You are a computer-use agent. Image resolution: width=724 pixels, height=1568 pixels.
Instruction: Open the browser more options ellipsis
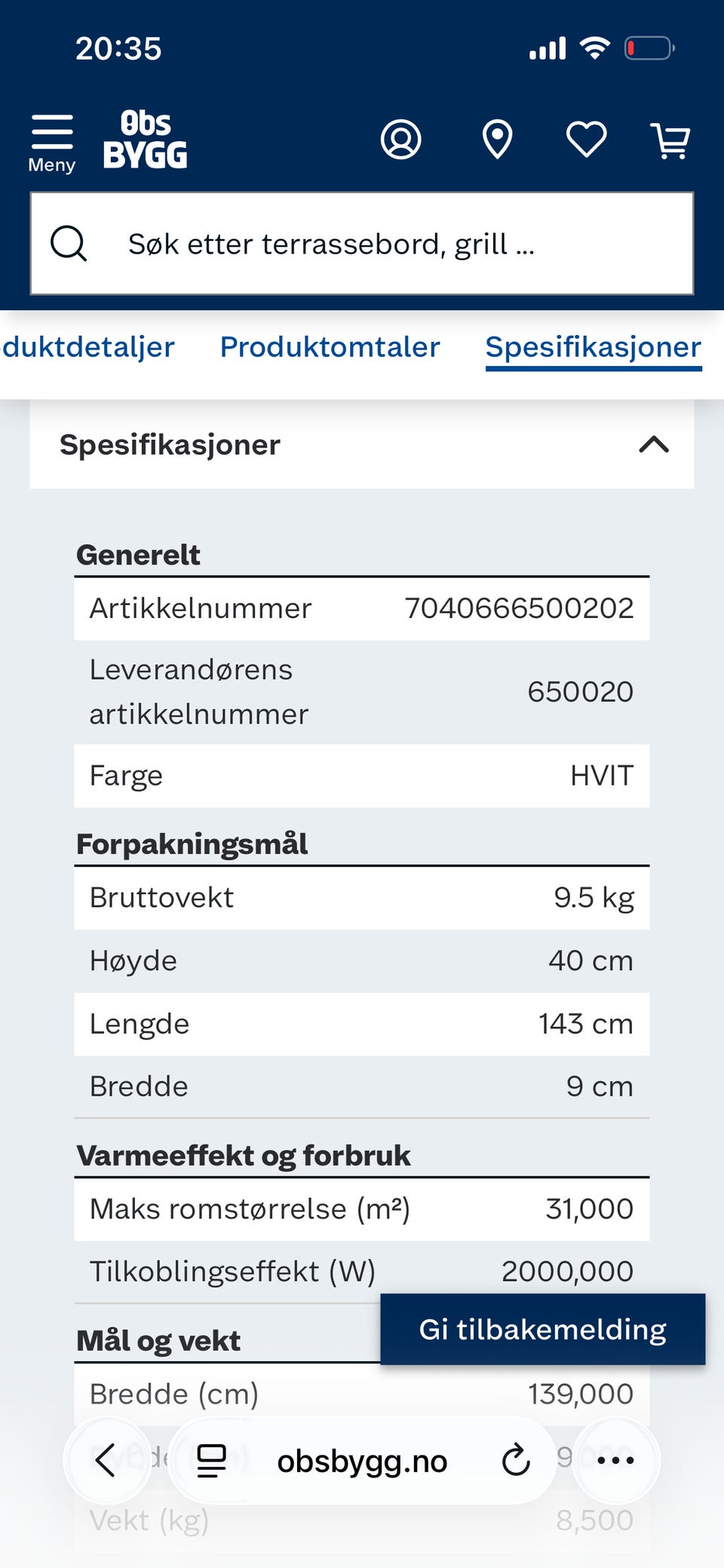(x=615, y=1460)
